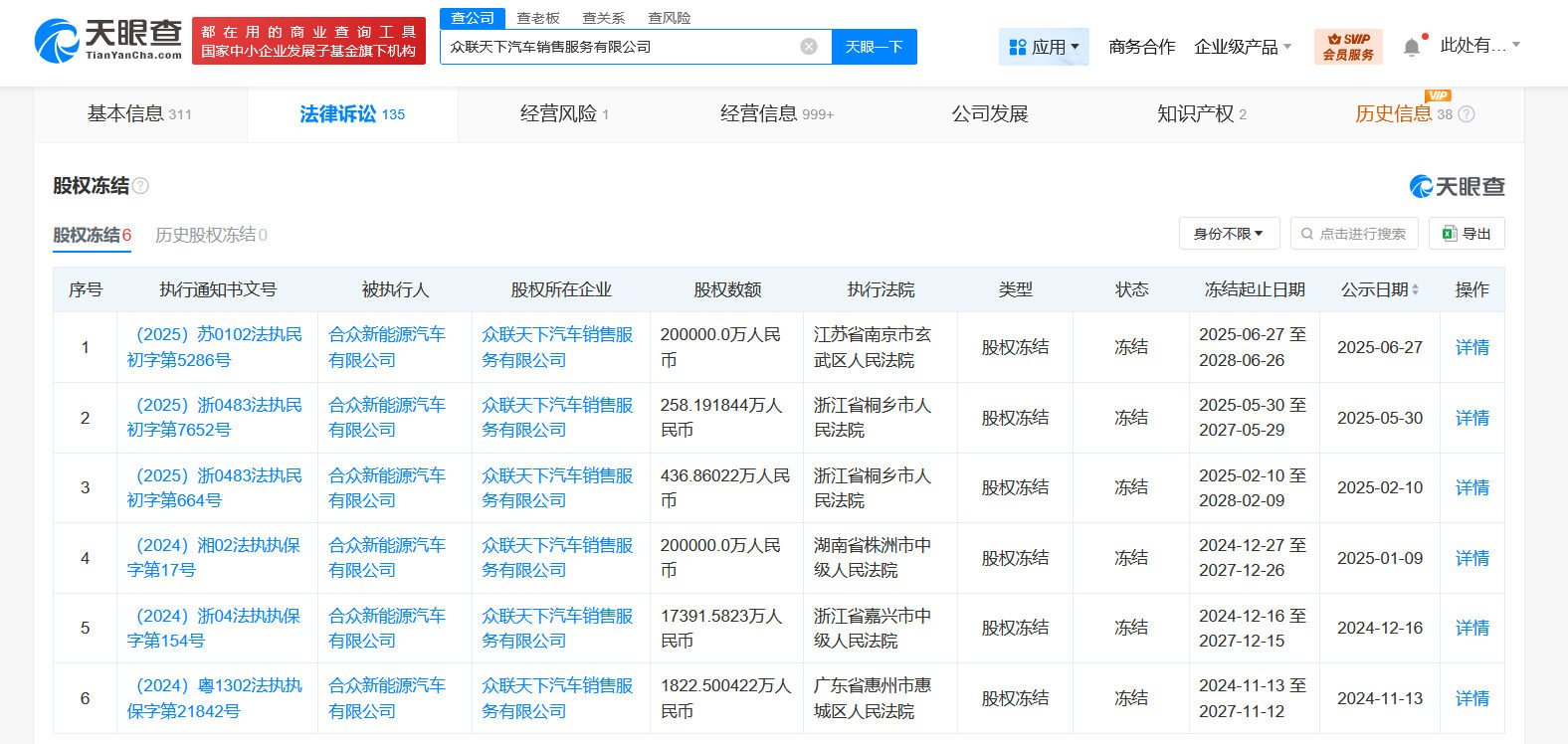Expand 企业级产品 menu
The image size is (1568, 744).
1243,47
